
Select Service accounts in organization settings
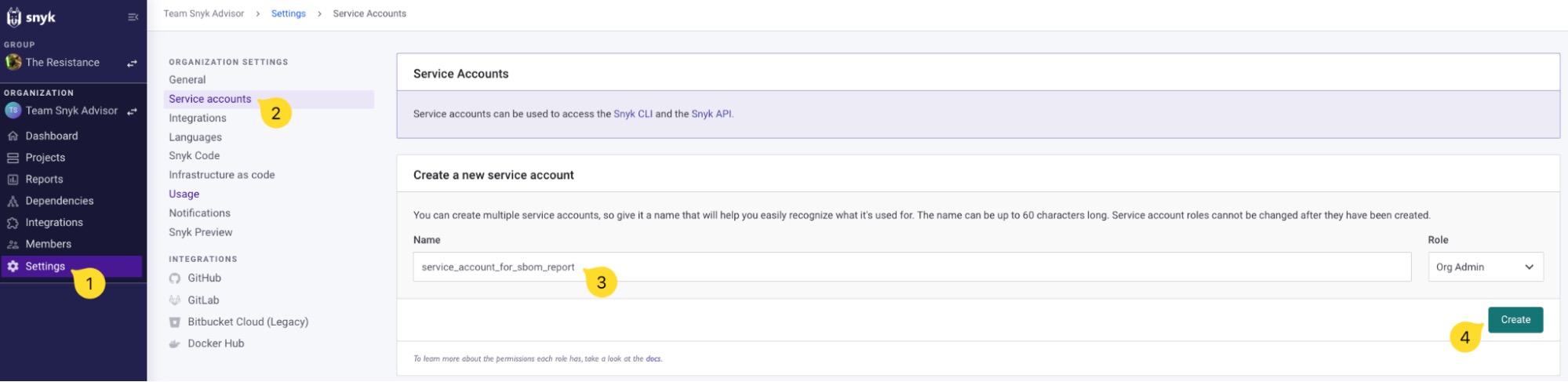point(210,99)
